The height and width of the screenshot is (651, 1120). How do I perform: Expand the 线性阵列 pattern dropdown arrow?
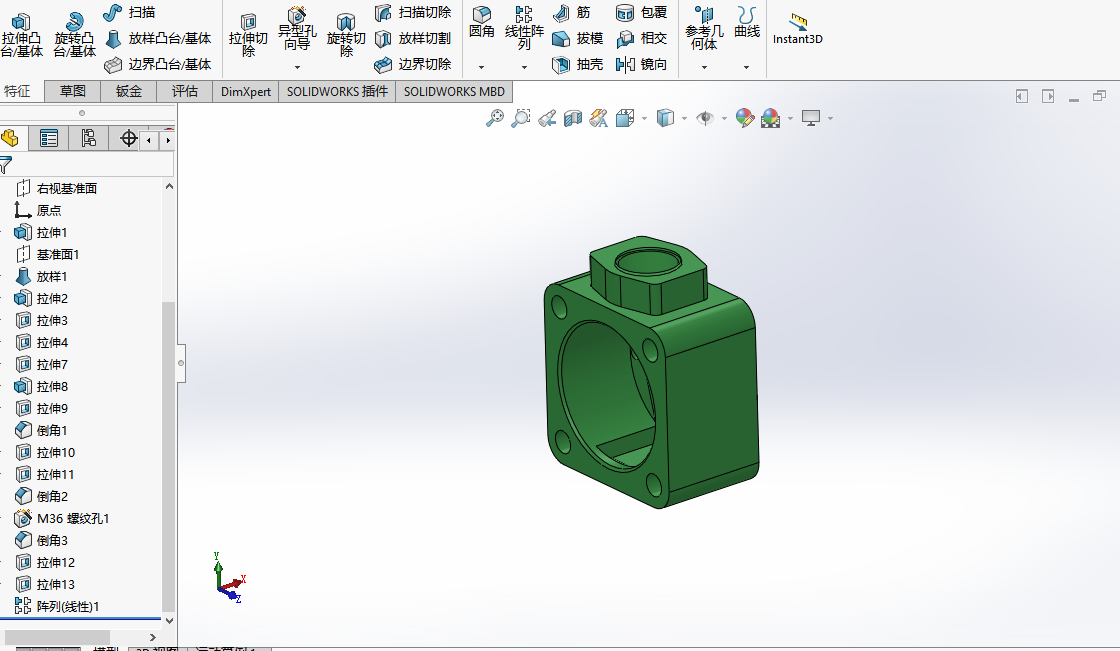coord(524,67)
